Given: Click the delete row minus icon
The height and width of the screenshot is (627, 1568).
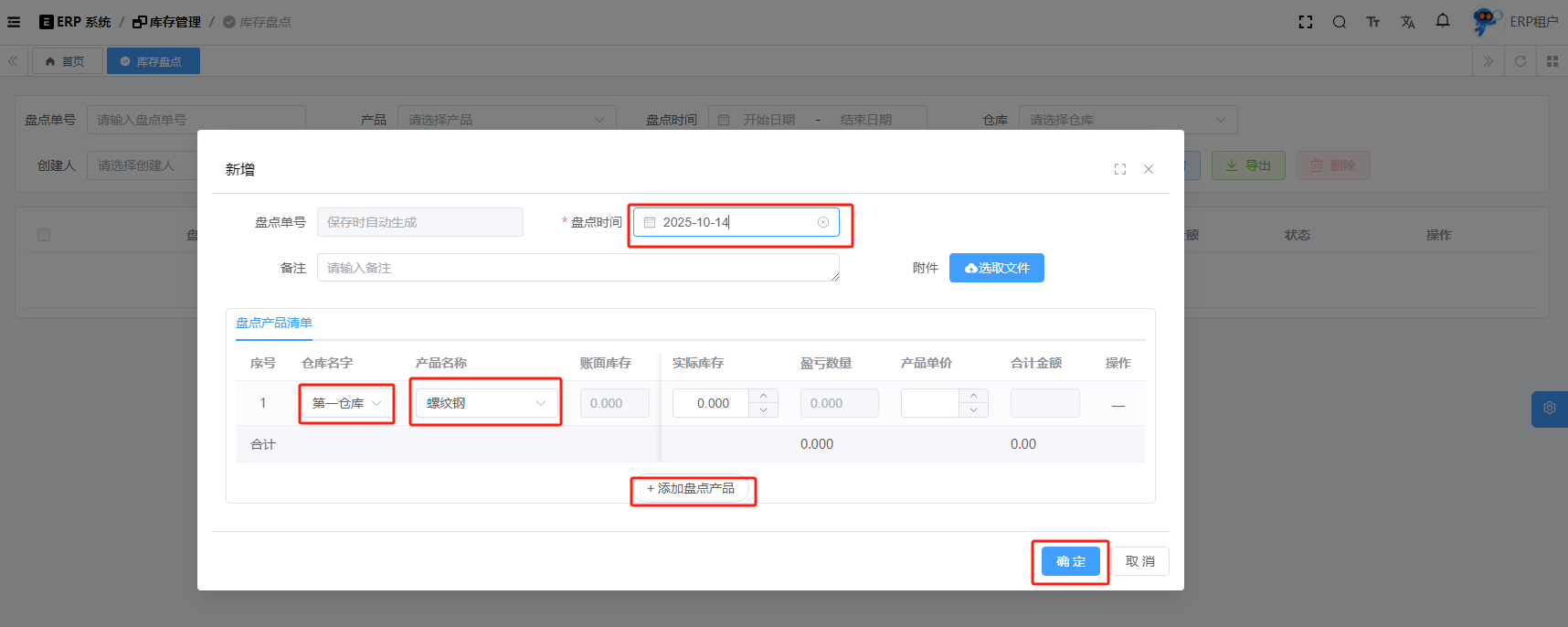Looking at the screenshot, I should 1118,404.
